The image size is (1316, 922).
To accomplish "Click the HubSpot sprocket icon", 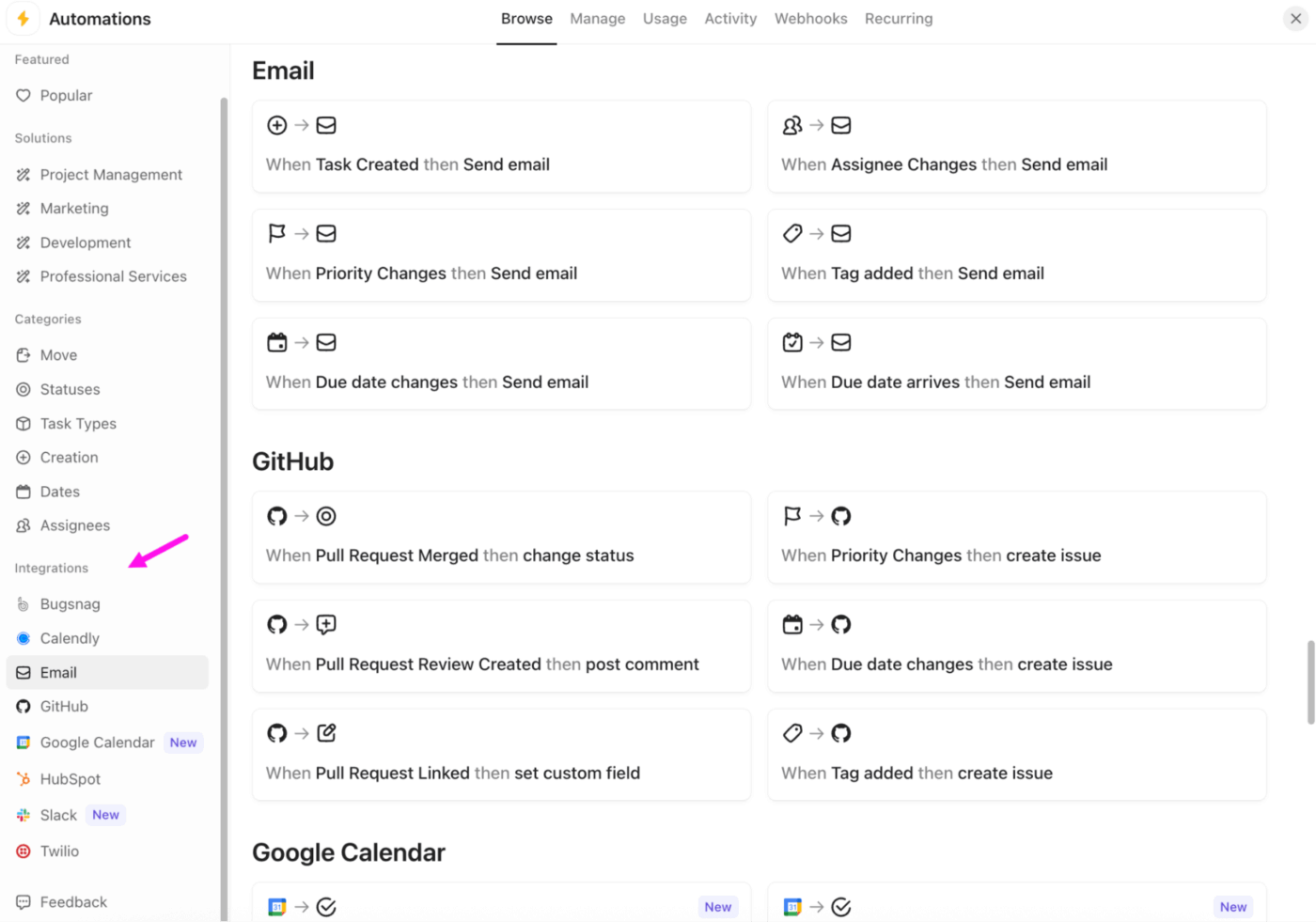I will pos(23,778).
